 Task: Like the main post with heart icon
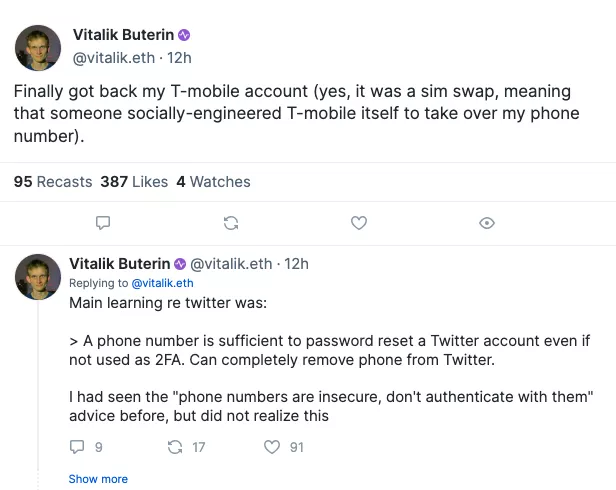[x=359, y=222]
